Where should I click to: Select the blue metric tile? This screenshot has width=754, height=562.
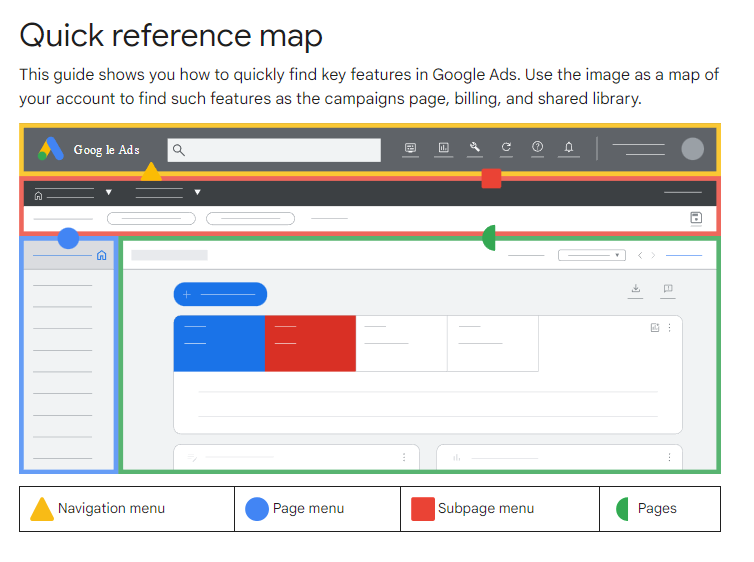pos(219,343)
